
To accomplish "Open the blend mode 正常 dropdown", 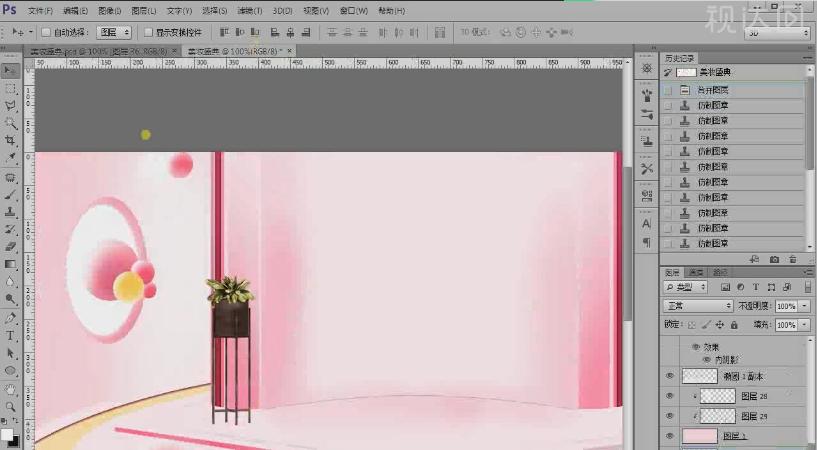I will click(x=698, y=305).
